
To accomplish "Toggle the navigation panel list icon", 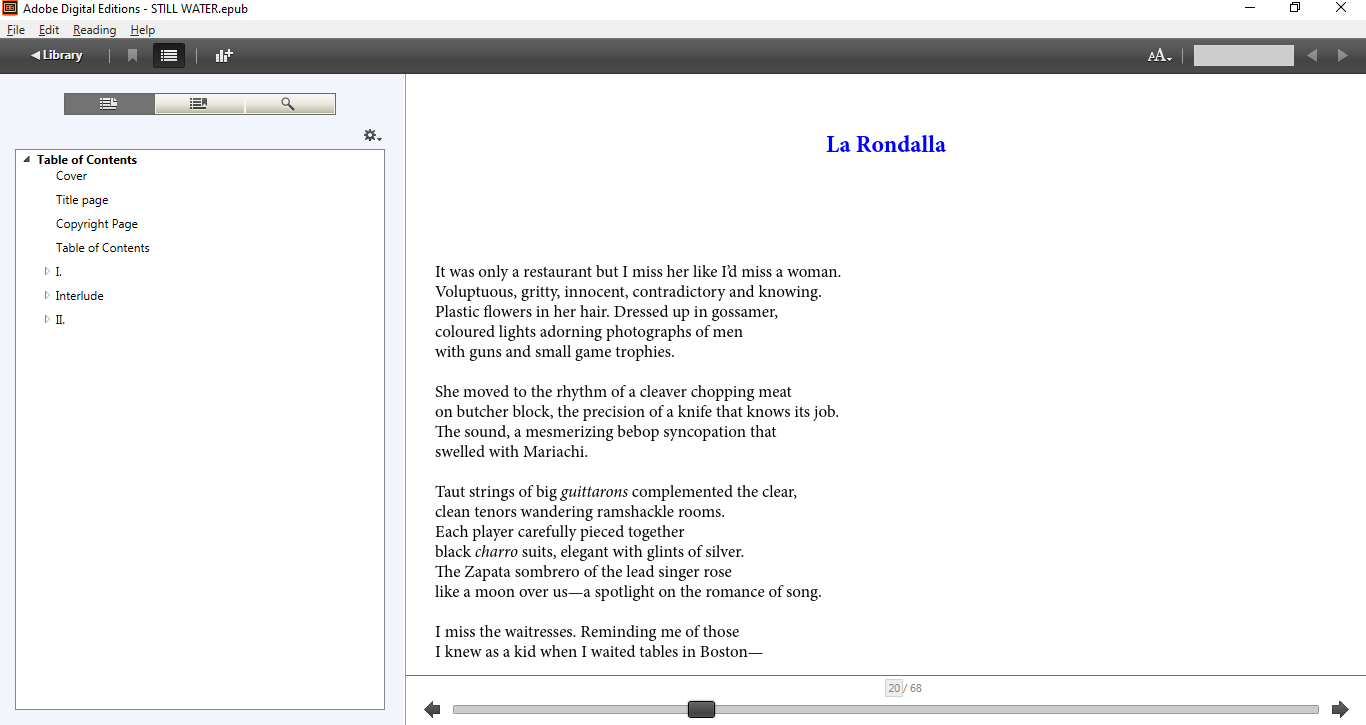I will [x=169, y=56].
